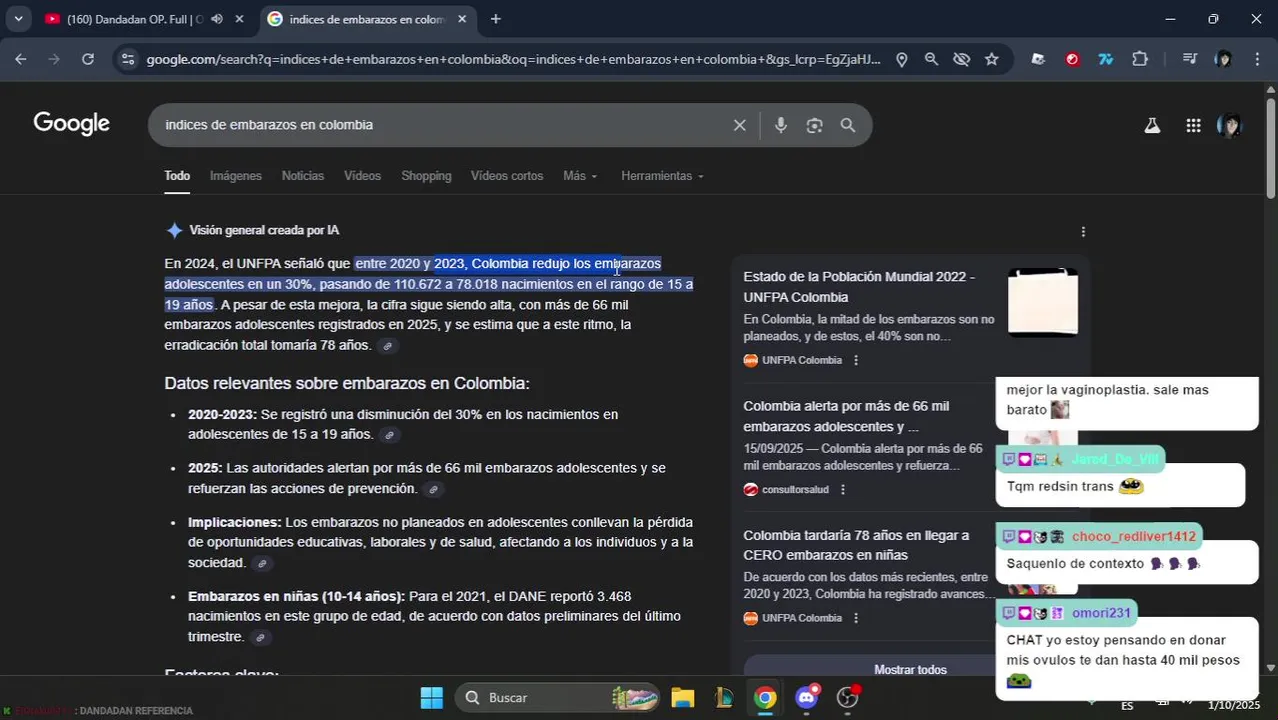
Task: Close the indices de embarazos tab
Action: pyautogui.click(x=461, y=19)
